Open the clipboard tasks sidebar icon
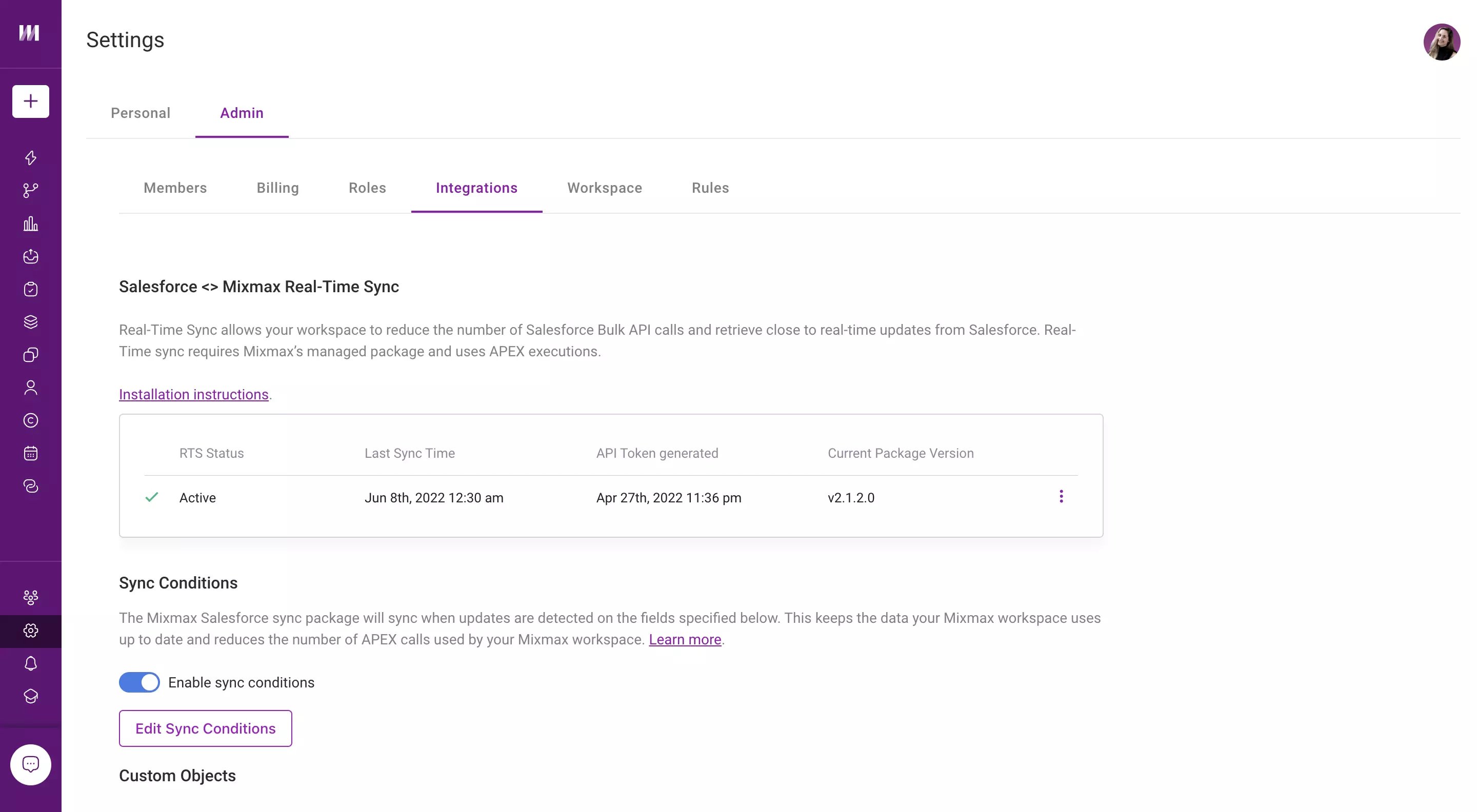The image size is (1477, 812). pos(30,289)
